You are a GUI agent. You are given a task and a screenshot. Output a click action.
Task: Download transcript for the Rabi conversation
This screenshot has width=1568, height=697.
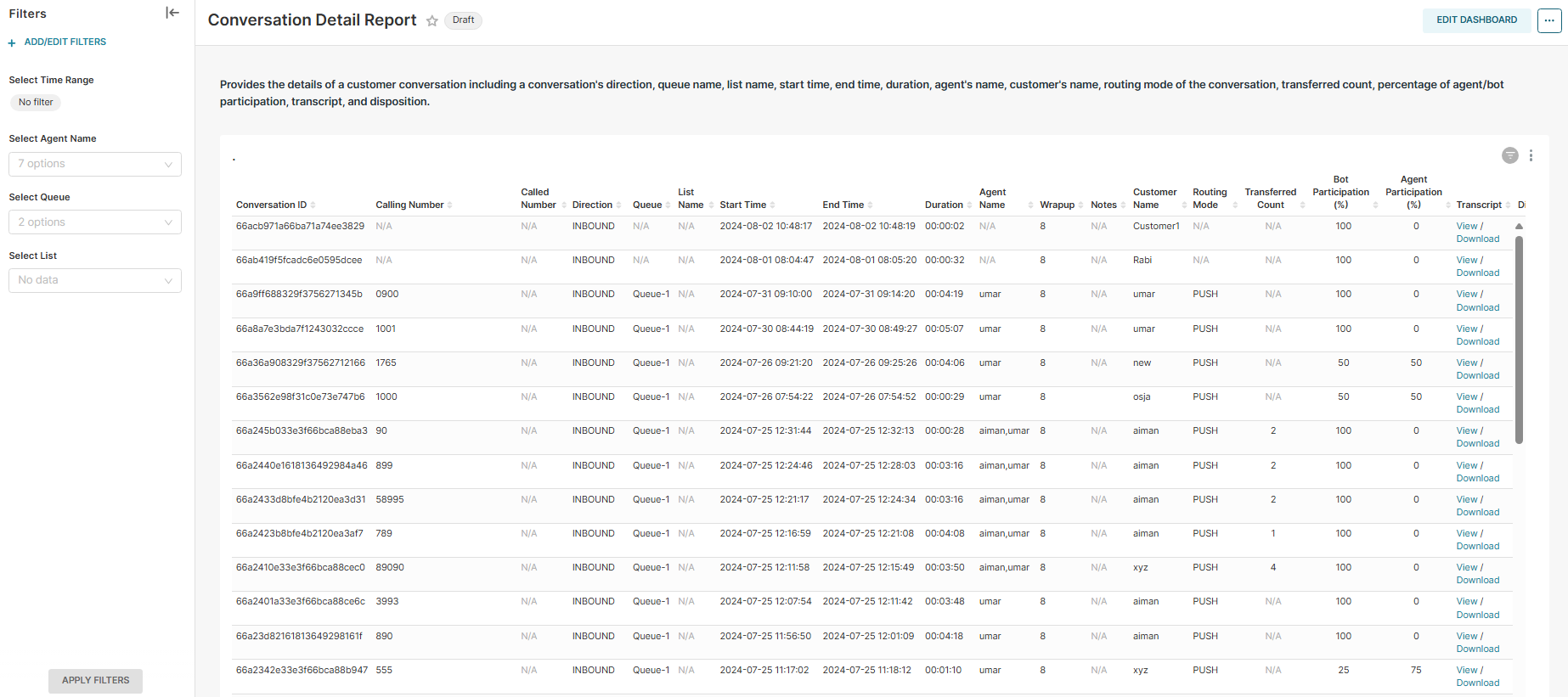pyautogui.click(x=1477, y=273)
